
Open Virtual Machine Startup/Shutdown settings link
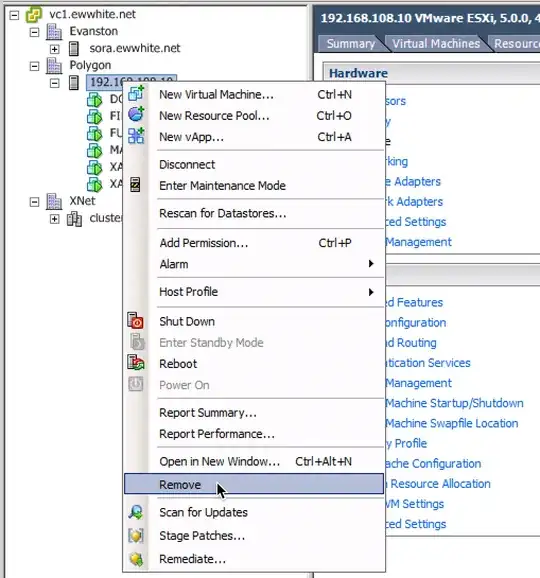coord(454,403)
